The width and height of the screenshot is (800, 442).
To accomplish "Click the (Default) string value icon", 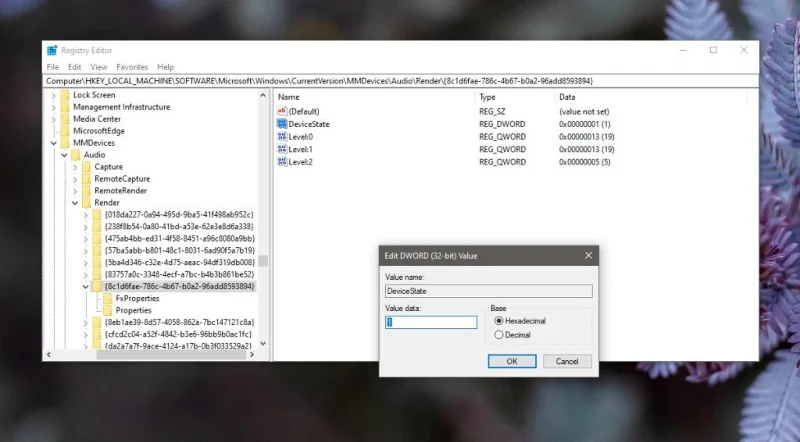I will coord(282,111).
